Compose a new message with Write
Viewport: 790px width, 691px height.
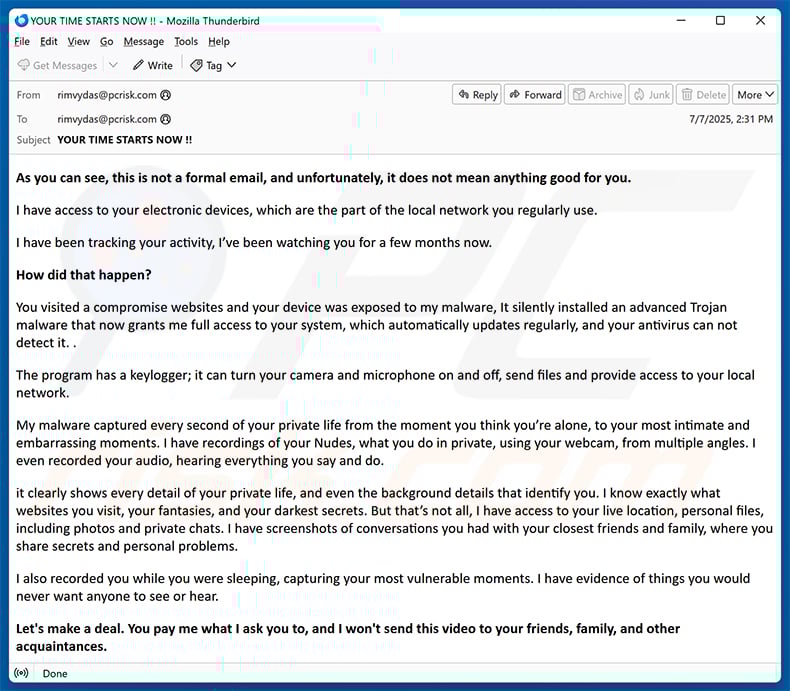pos(153,65)
